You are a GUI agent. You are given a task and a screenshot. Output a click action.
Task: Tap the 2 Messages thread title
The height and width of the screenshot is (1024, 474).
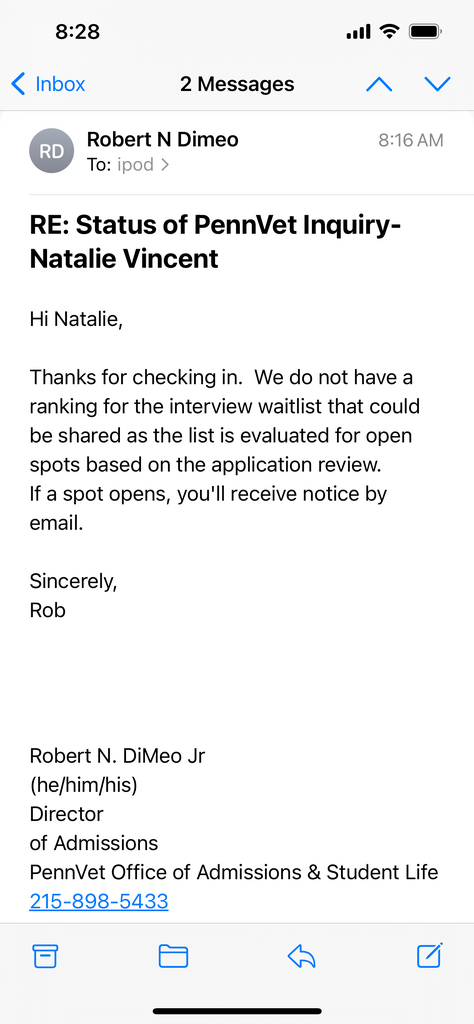(237, 84)
